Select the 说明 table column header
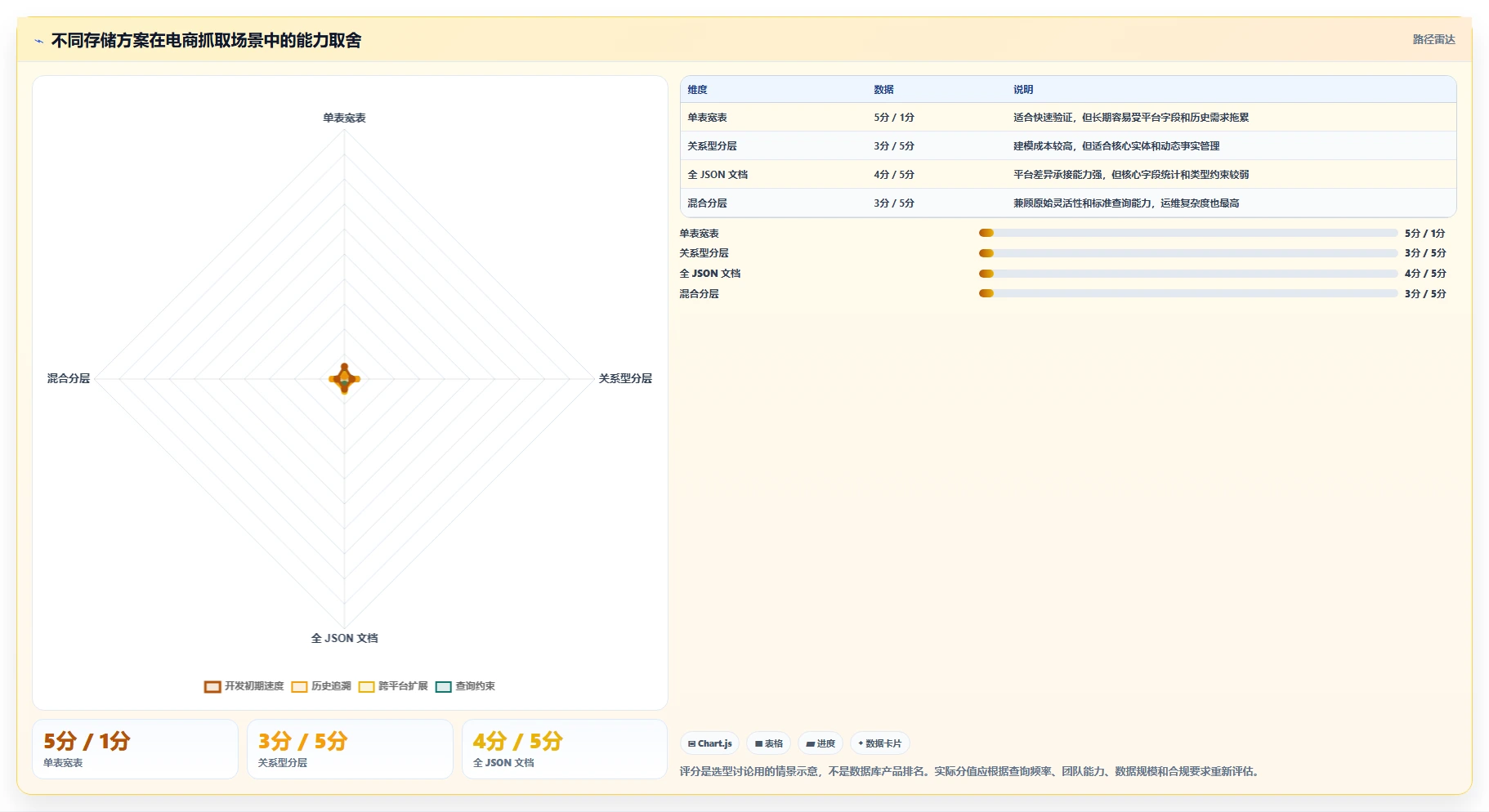The image size is (1489, 812). point(1023,90)
